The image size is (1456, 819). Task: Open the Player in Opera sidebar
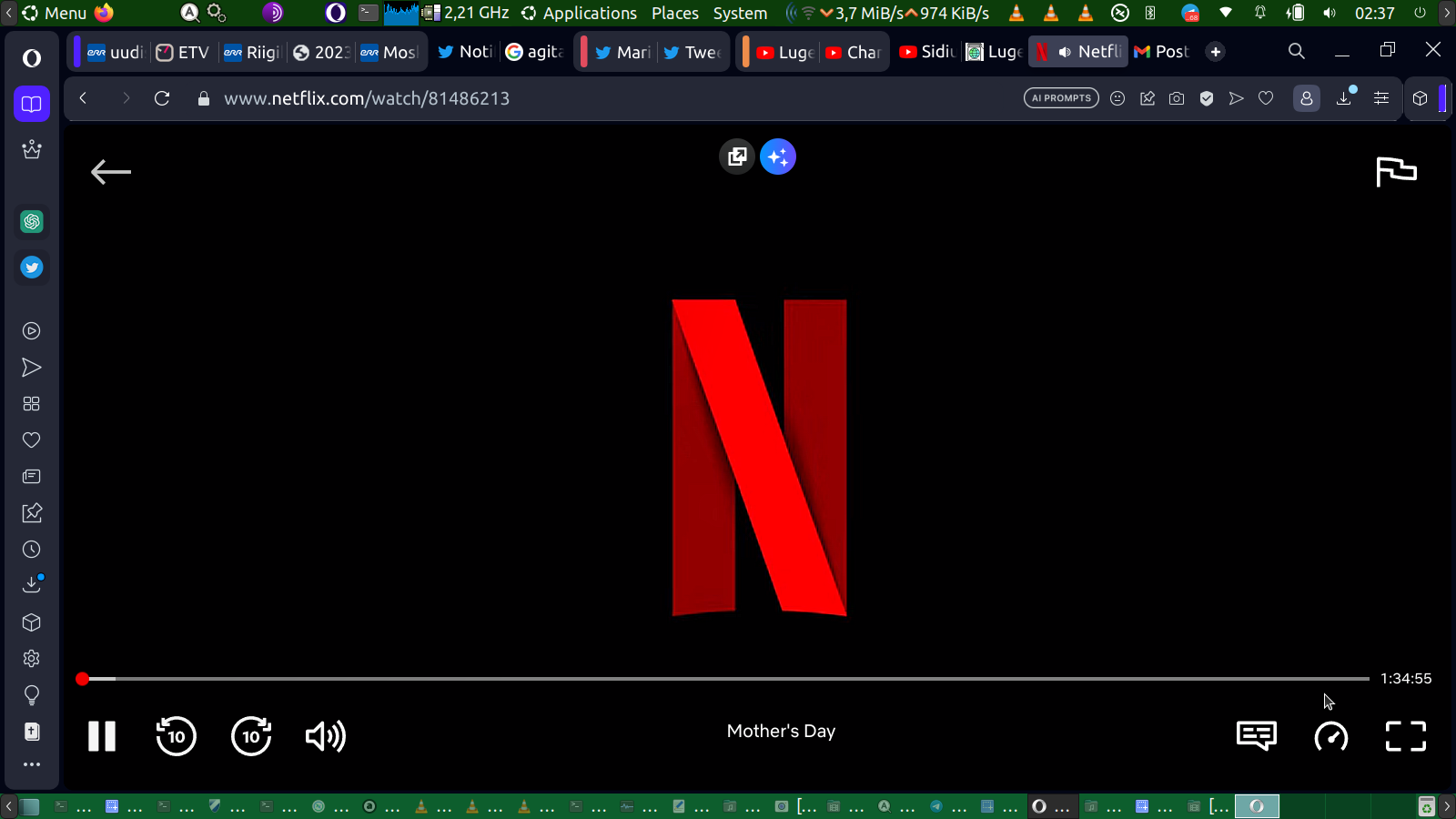pyautogui.click(x=32, y=331)
